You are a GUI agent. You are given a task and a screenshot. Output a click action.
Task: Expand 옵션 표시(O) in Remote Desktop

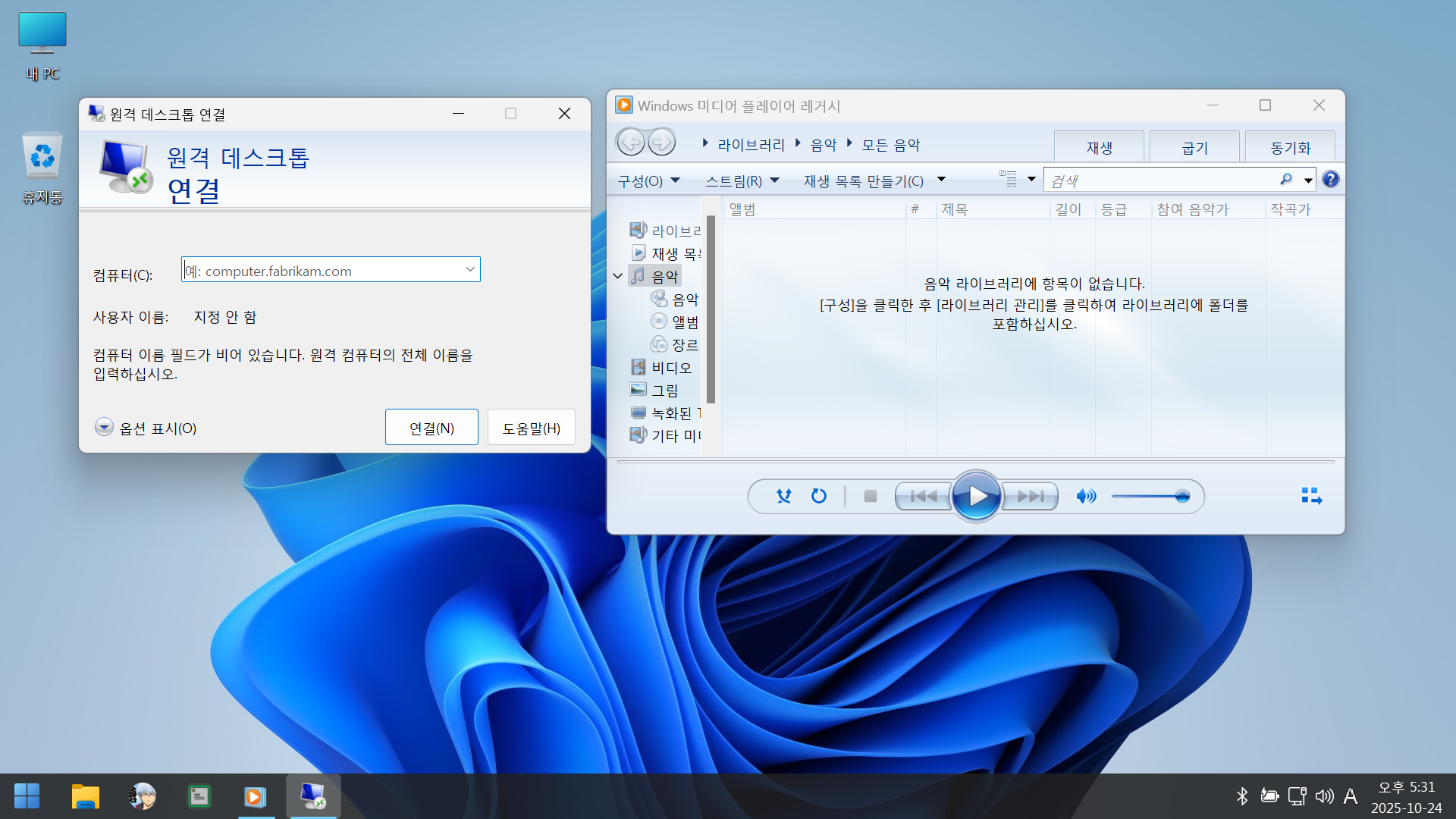point(105,428)
